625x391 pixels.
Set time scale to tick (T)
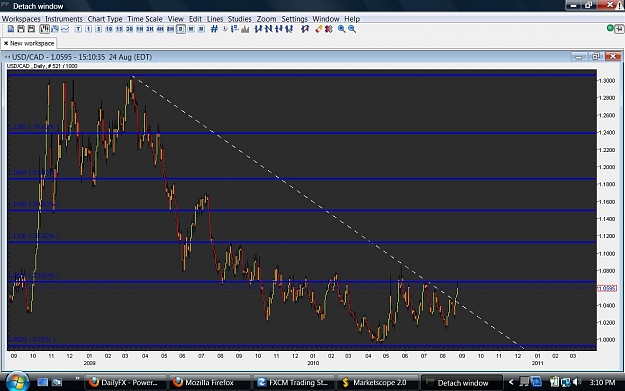pyautogui.click(x=78, y=29)
